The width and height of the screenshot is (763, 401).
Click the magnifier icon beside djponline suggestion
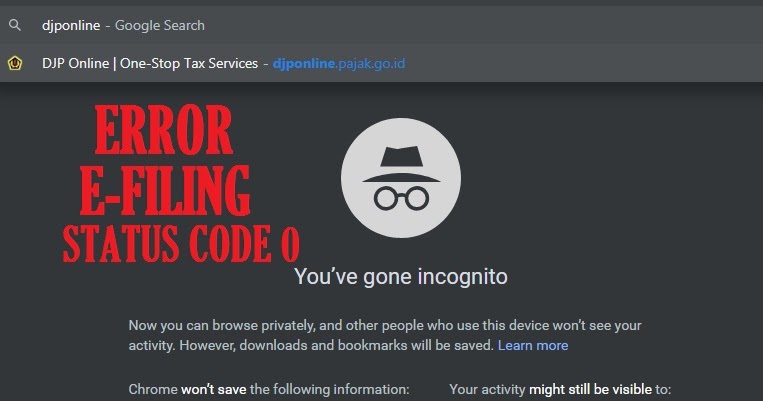pyautogui.click(x=15, y=25)
